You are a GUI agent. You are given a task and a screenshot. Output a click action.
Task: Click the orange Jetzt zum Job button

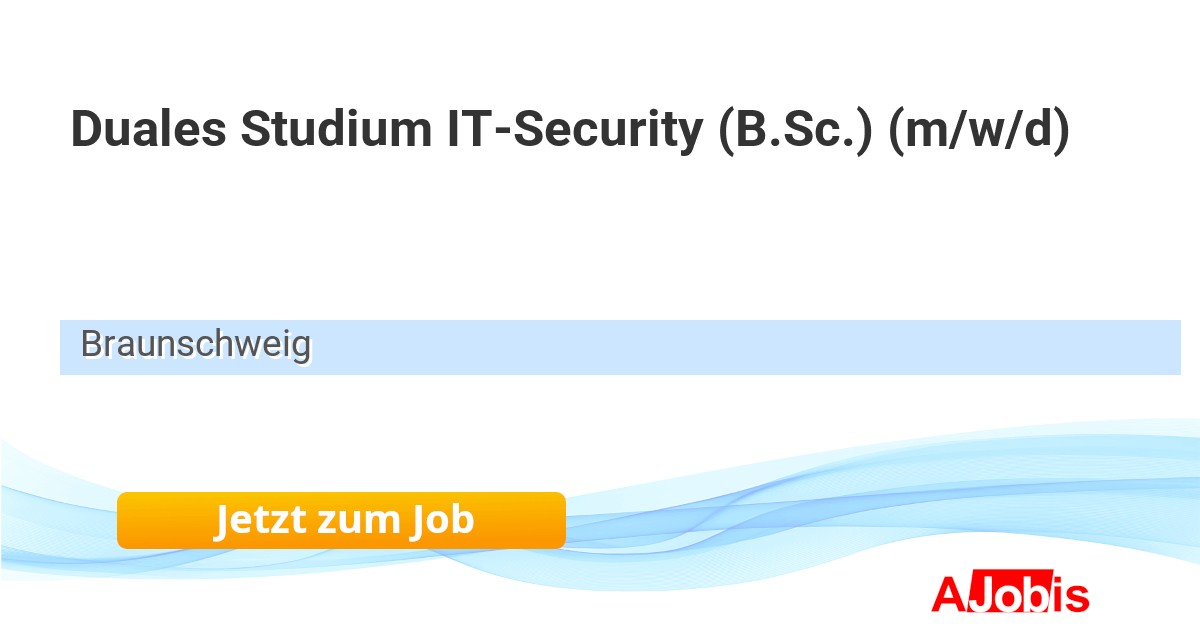341,520
